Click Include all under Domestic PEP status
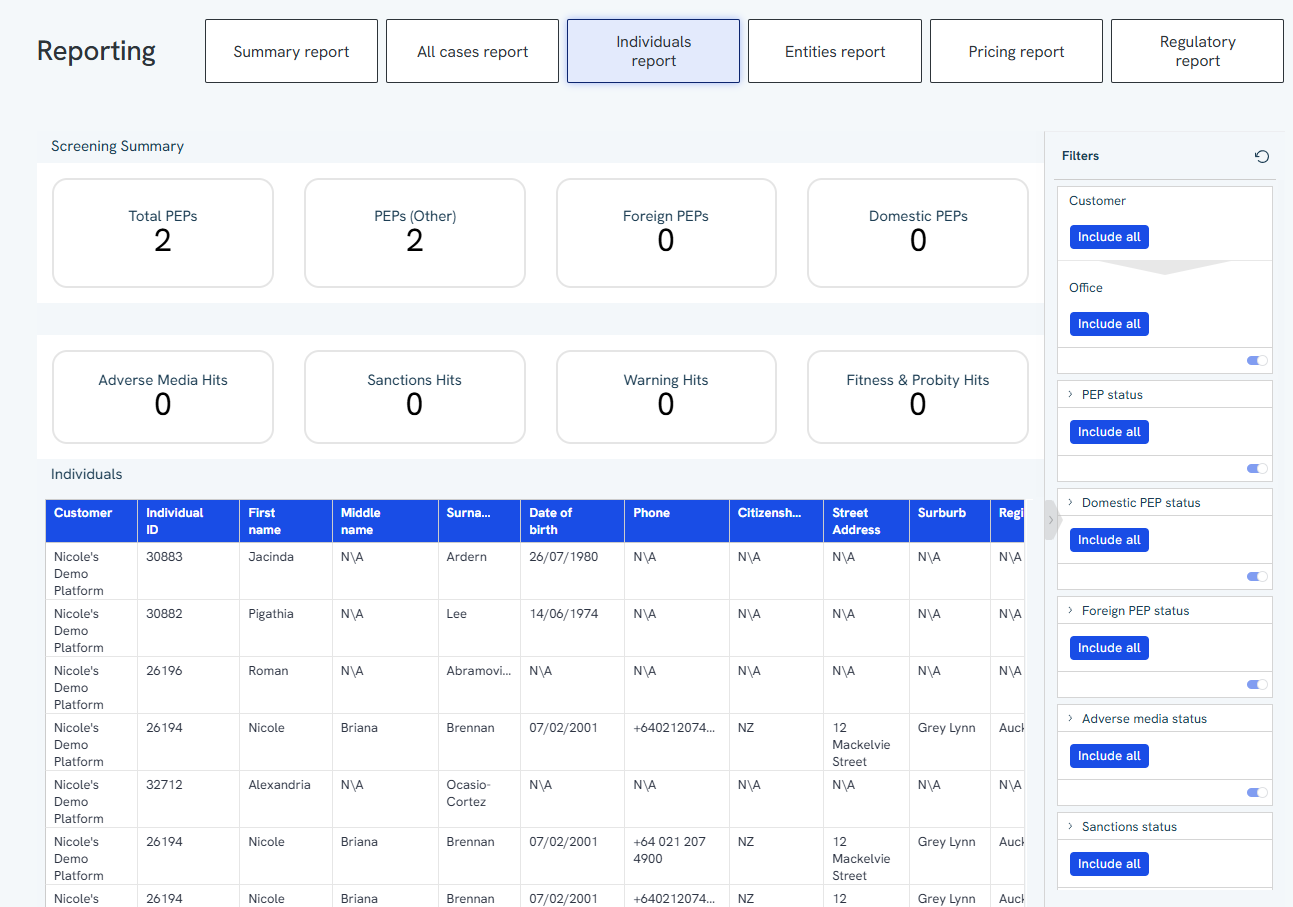1293x907 pixels. tap(1109, 540)
